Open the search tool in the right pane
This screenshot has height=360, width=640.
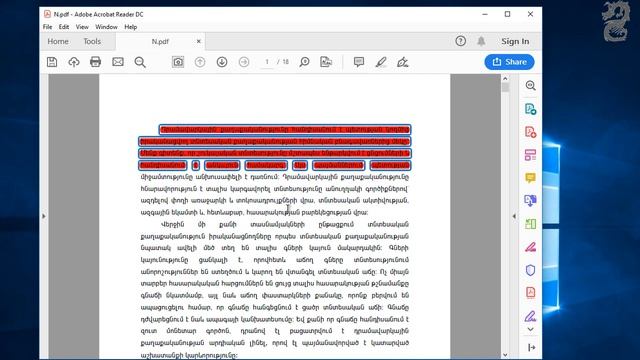point(531,85)
